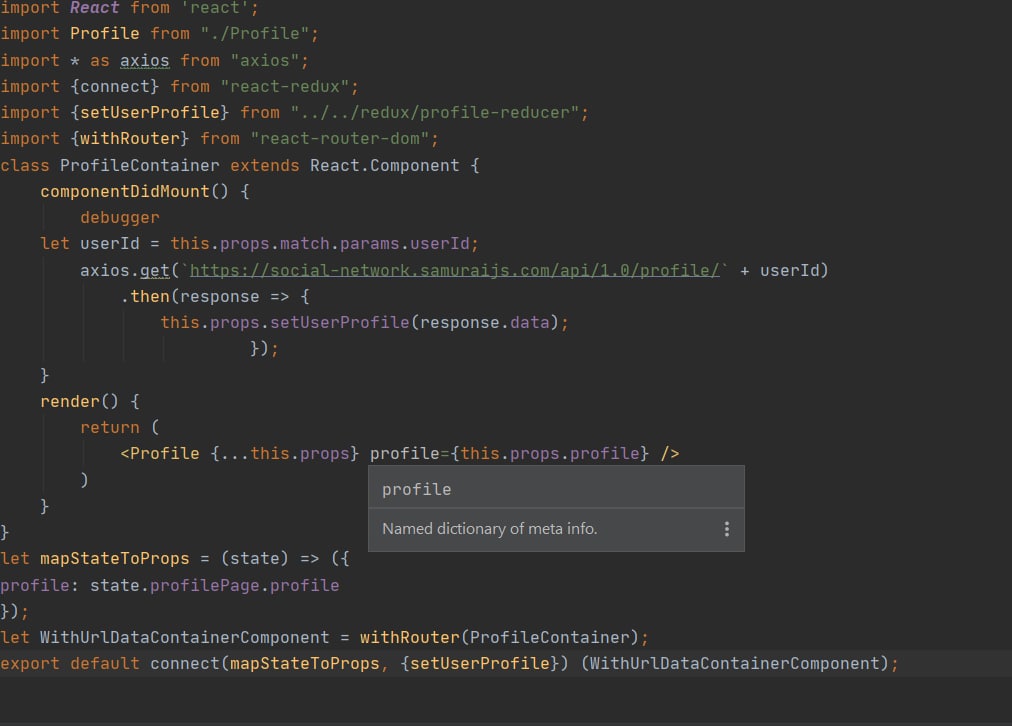Click '.then(response => {' line
The image size is (1012, 726).
(x=216, y=296)
